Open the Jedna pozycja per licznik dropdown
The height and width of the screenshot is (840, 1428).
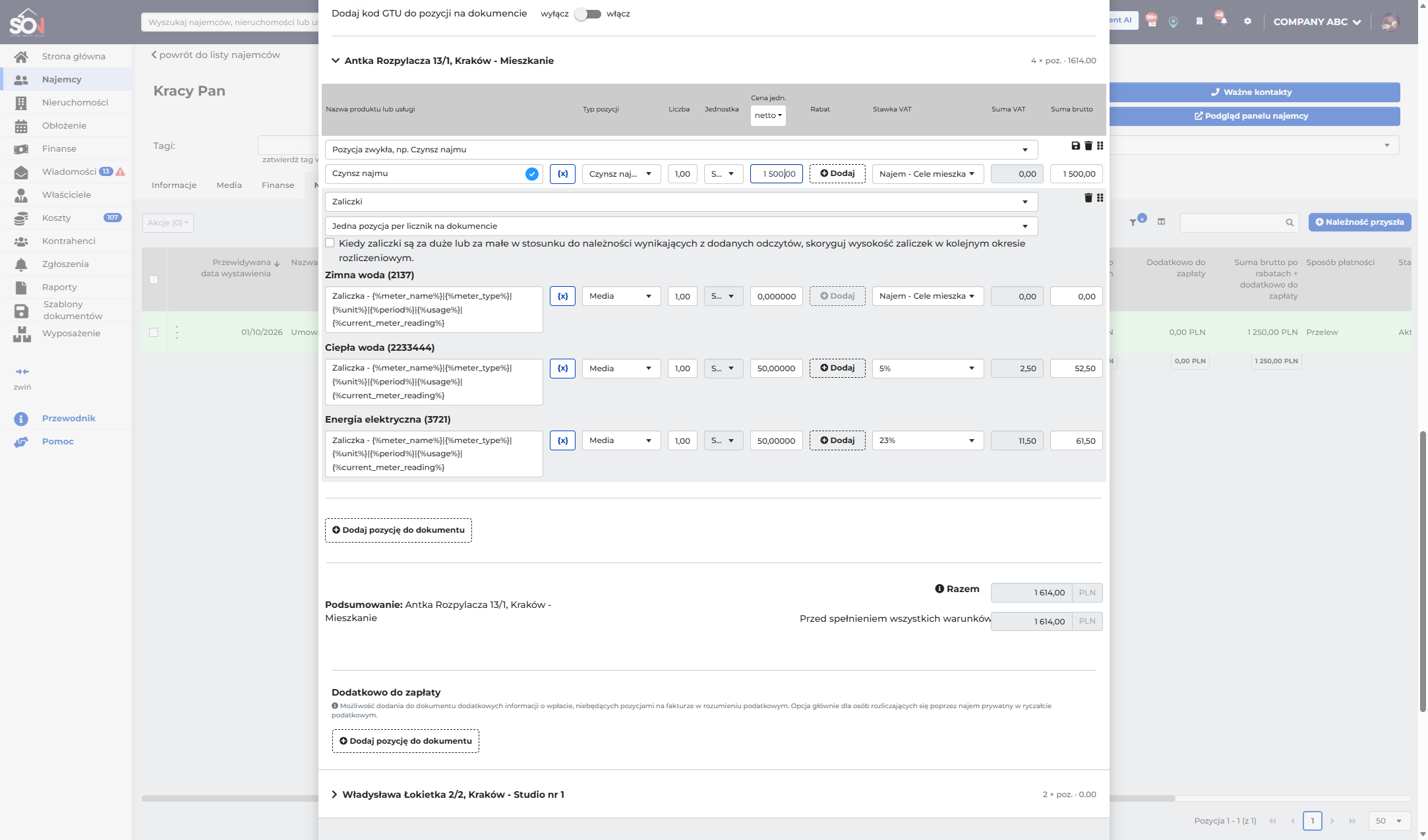[681, 226]
